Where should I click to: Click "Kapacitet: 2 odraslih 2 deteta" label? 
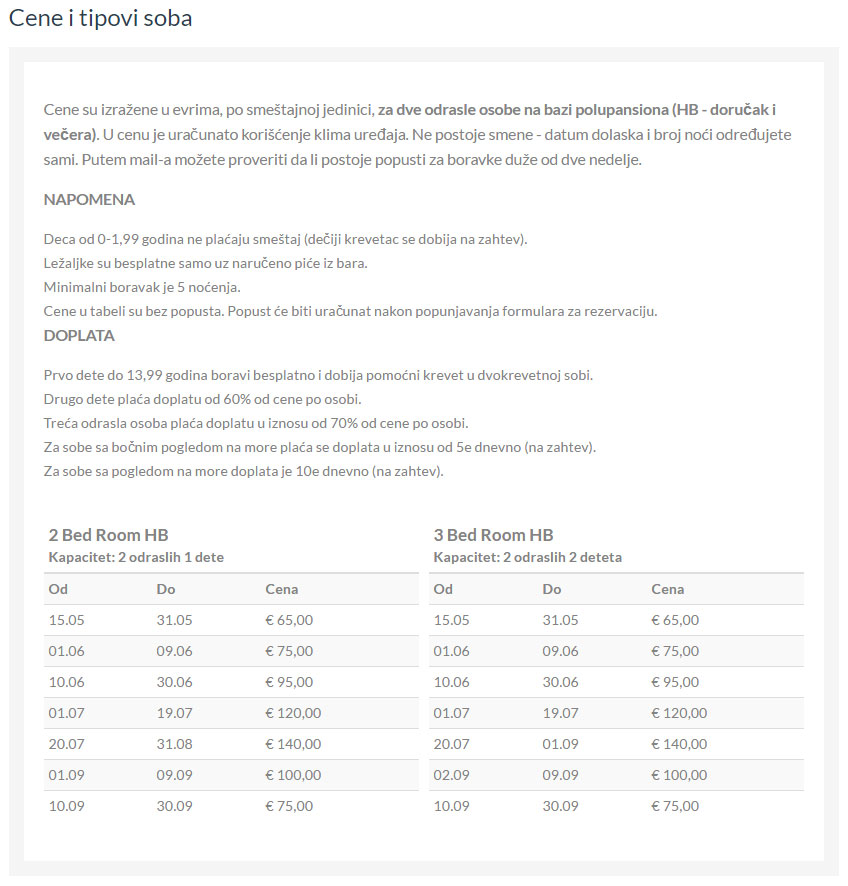pyautogui.click(x=527, y=557)
